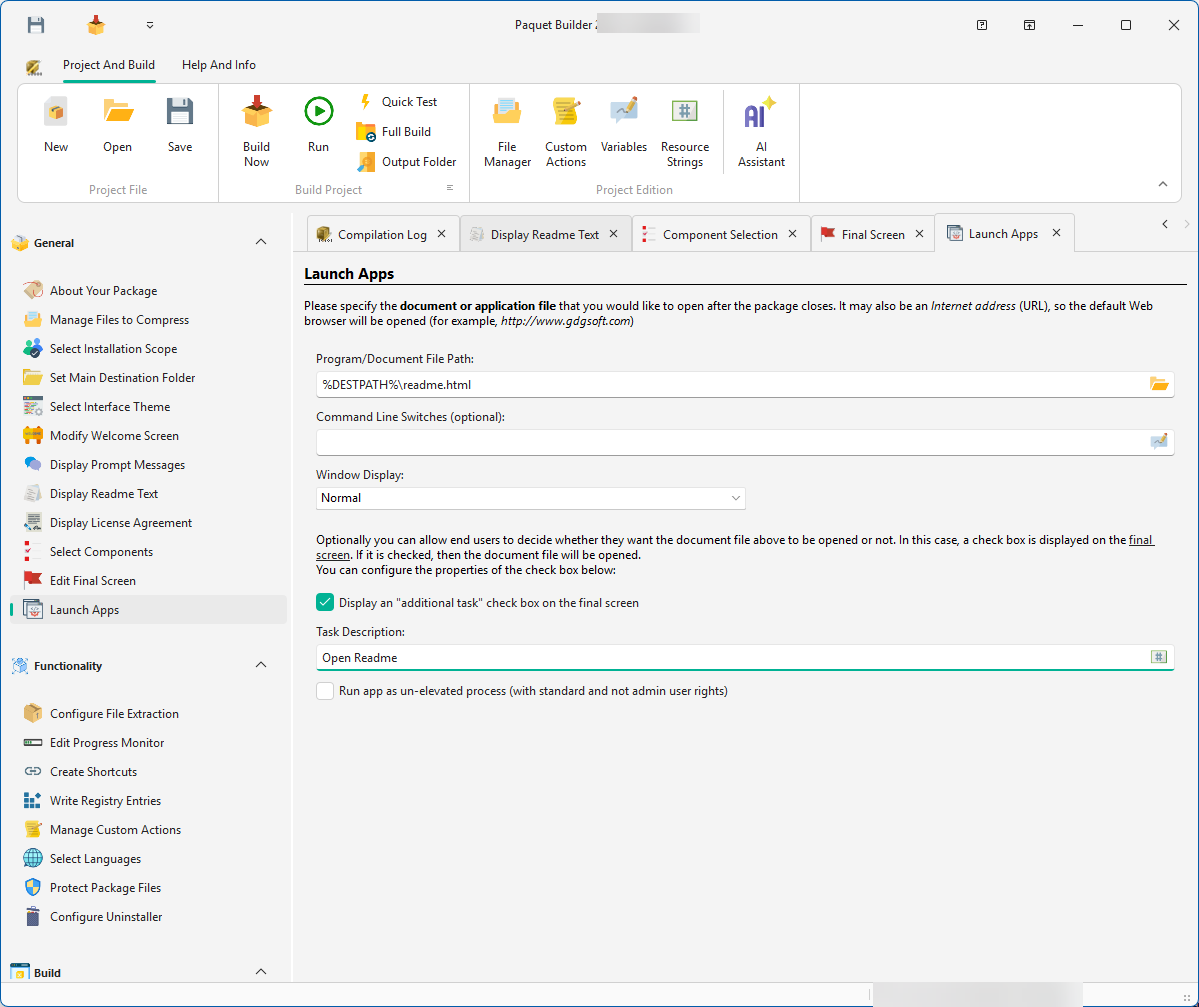Open the Resource Strings tool
The width and height of the screenshot is (1199, 1007).
click(684, 128)
